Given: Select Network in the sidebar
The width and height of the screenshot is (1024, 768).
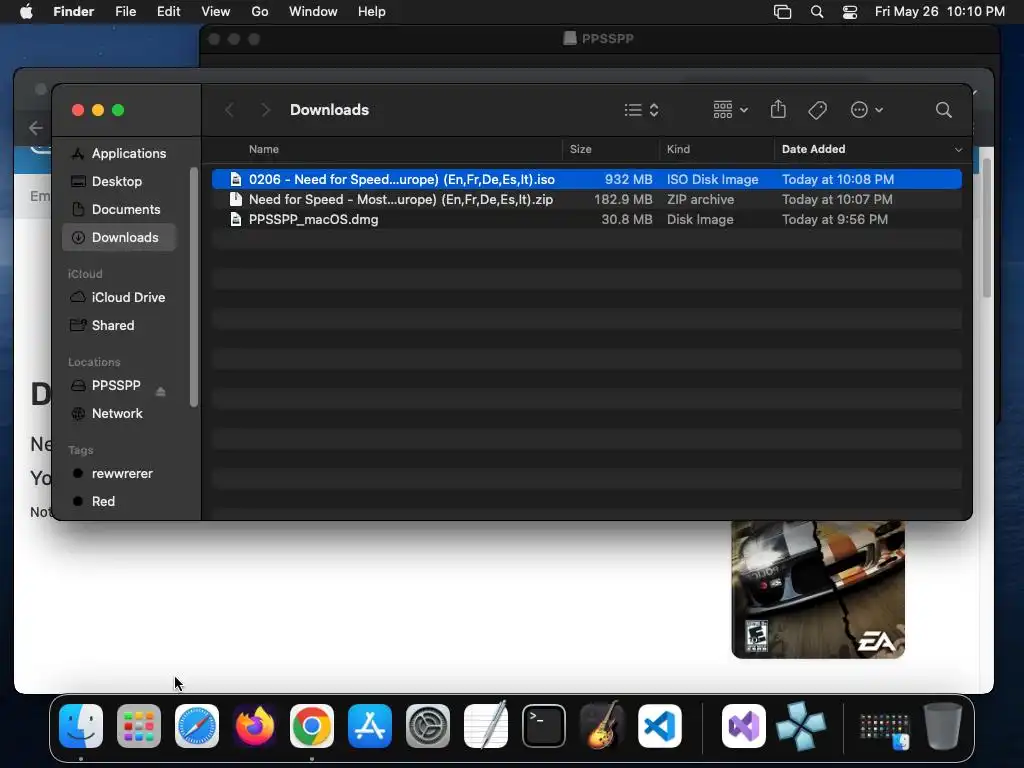Looking at the screenshot, I should pyautogui.click(x=120, y=413).
